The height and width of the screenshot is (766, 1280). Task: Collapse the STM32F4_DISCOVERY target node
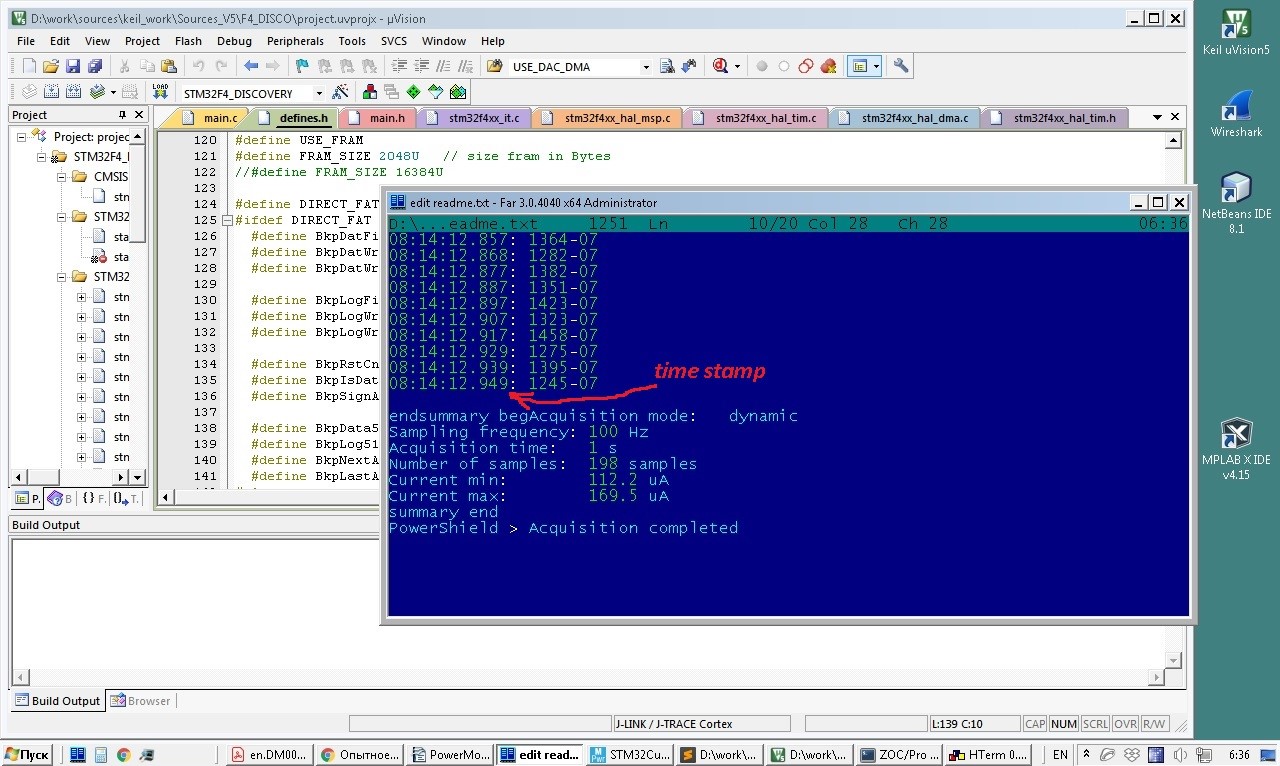42,157
